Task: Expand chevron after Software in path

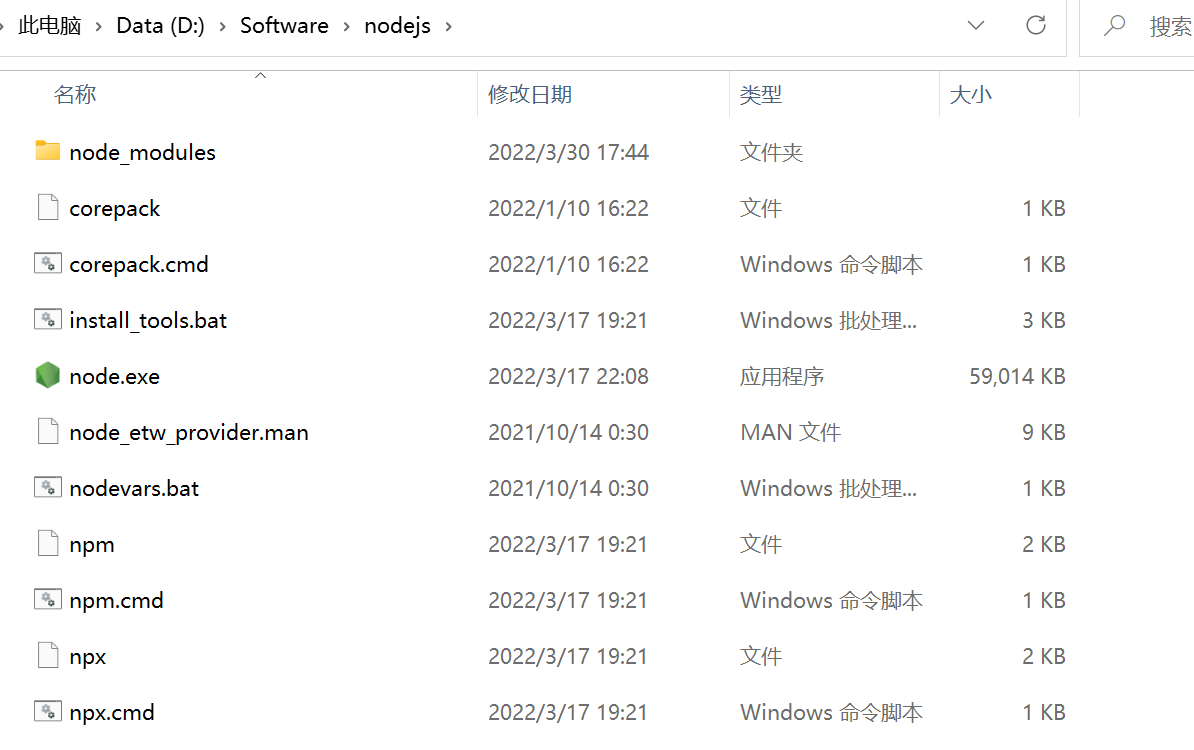Action: (x=346, y=27)
